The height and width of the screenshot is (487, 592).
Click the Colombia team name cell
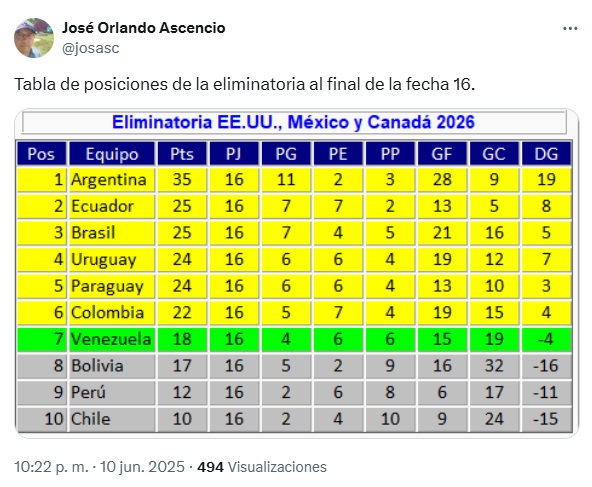point(112,313)
